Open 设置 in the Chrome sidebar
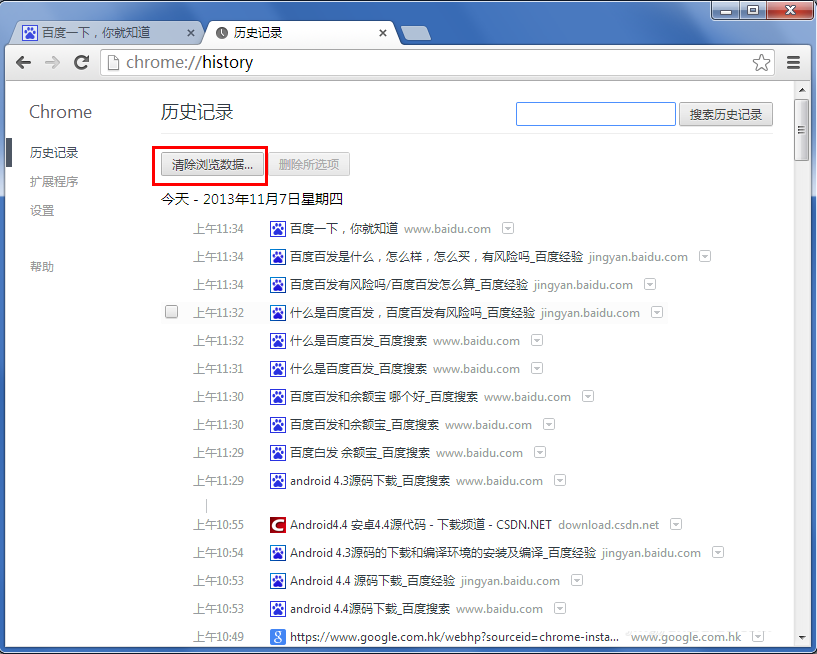 pos(42,211)
